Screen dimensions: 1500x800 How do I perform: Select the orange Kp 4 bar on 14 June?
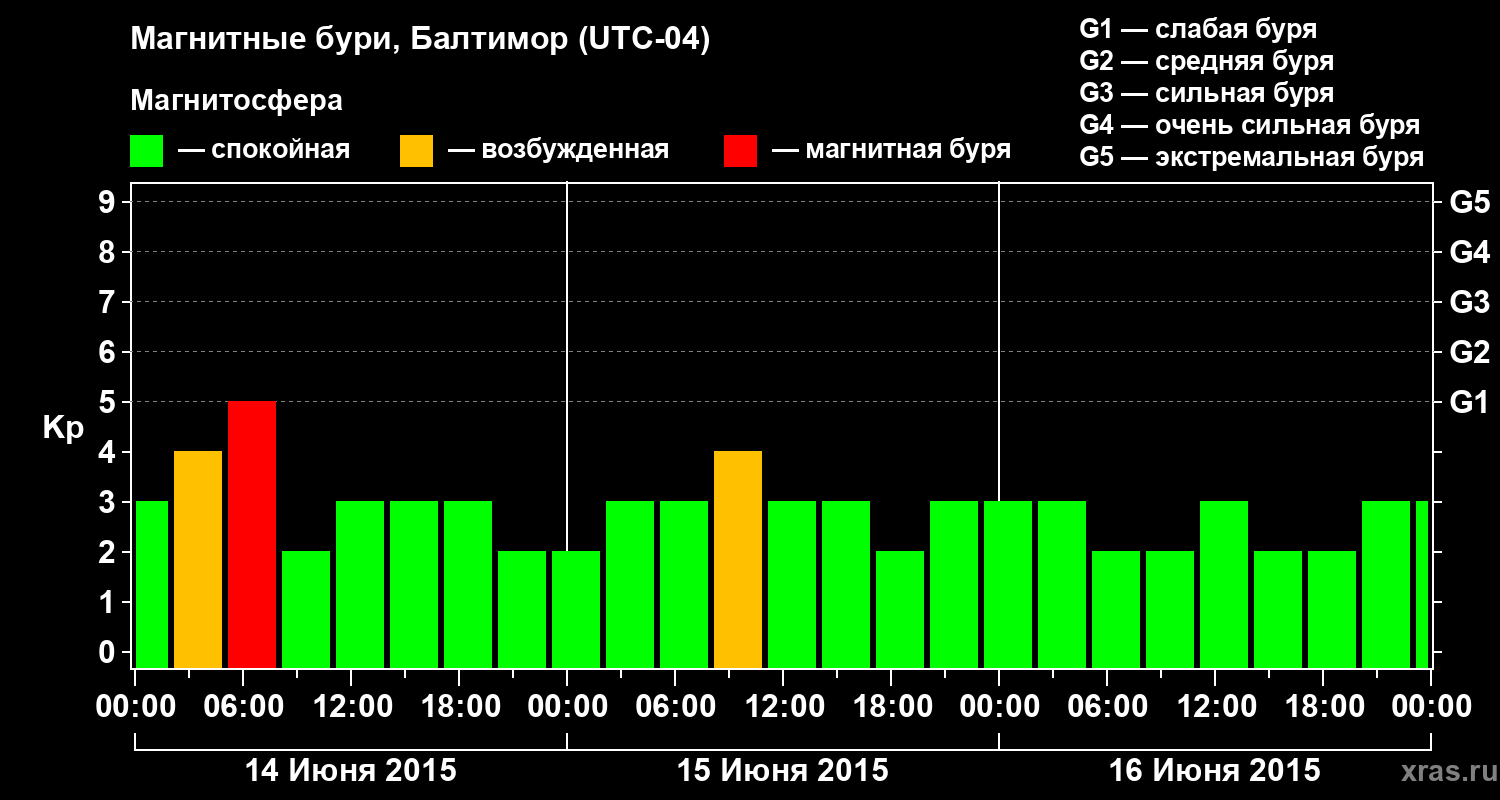pyautogui.click(x=198, y=560)
